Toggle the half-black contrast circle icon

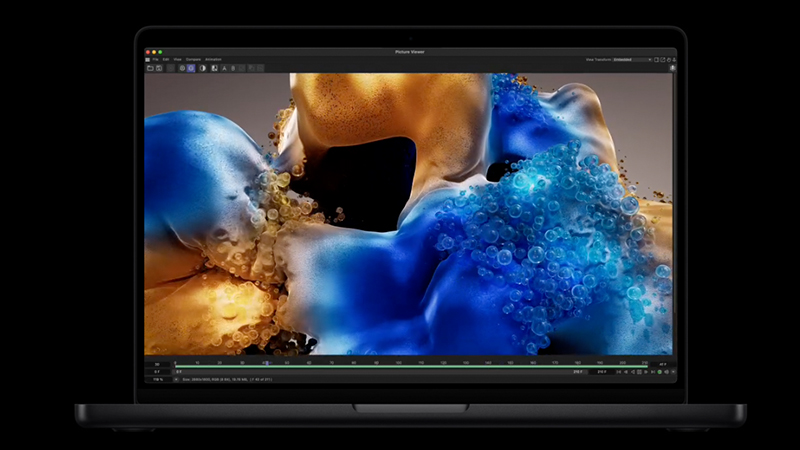[x=203, y=68]
